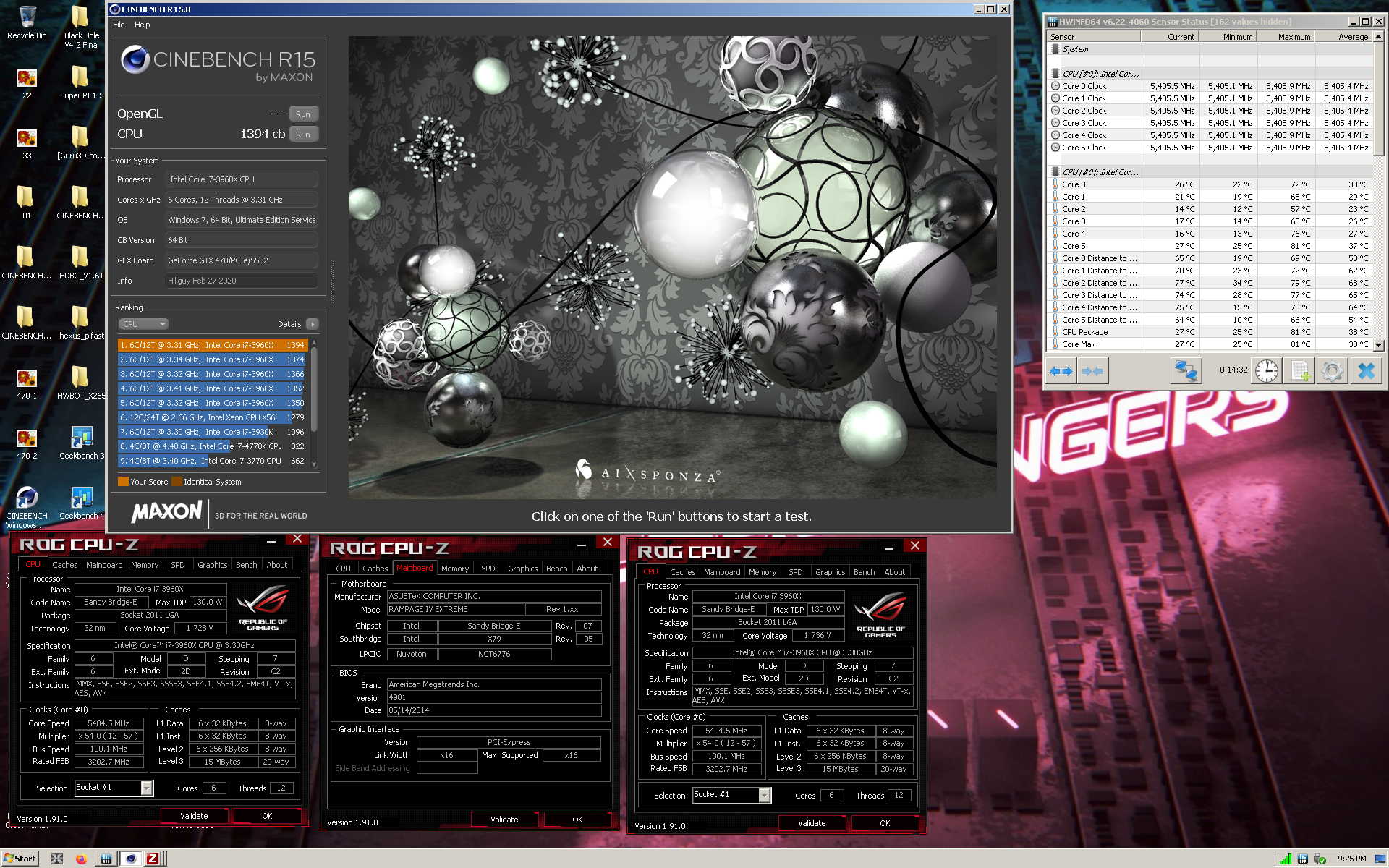Open the desktop image file named 22
The height and width of the screenshot is (868, 1389).
pos(27,82)
